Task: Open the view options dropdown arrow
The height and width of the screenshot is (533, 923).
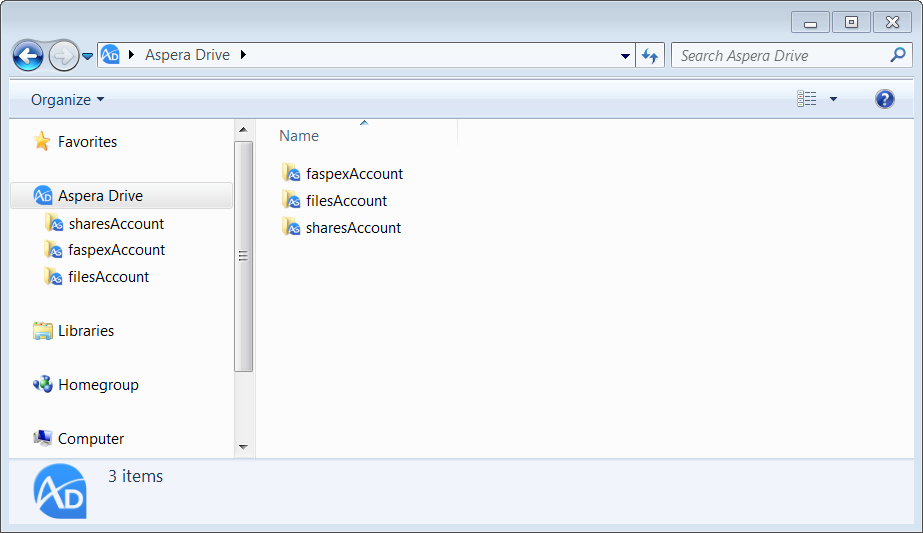Action: point(834,100)
